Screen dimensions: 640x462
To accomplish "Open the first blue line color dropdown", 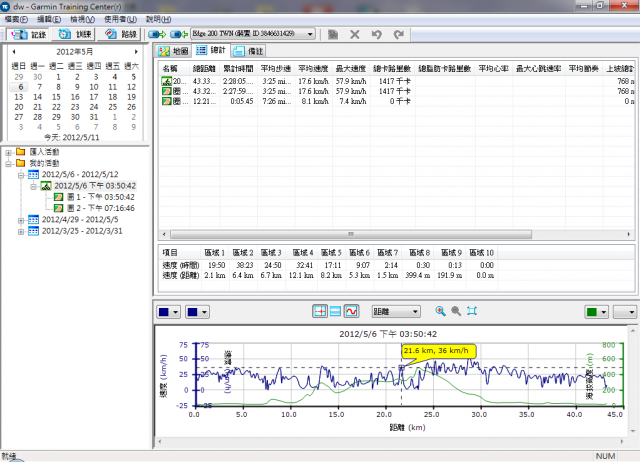I will 168,312.
